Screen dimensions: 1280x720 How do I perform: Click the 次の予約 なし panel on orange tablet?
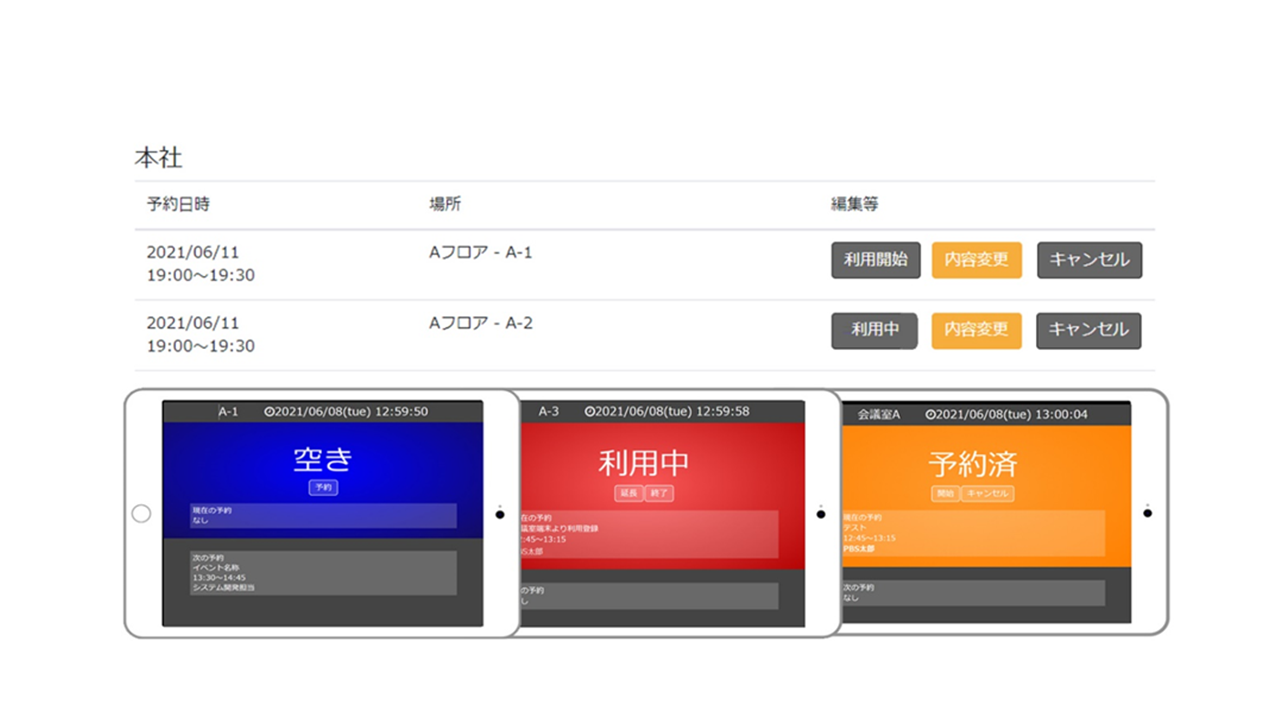[x=973, y=593]
